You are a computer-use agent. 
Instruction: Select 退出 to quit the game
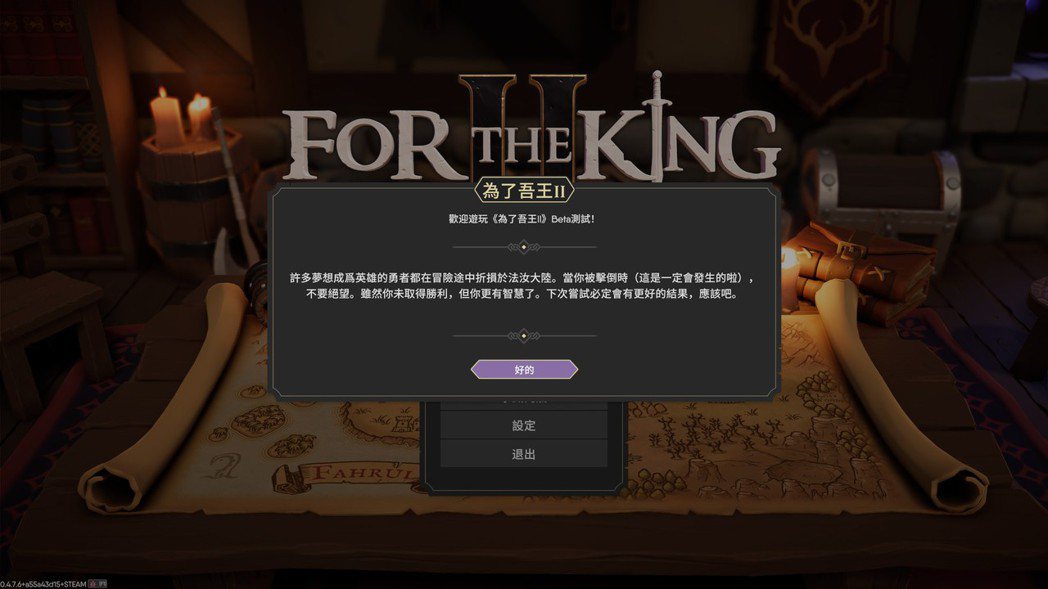[x=524, y=454]
